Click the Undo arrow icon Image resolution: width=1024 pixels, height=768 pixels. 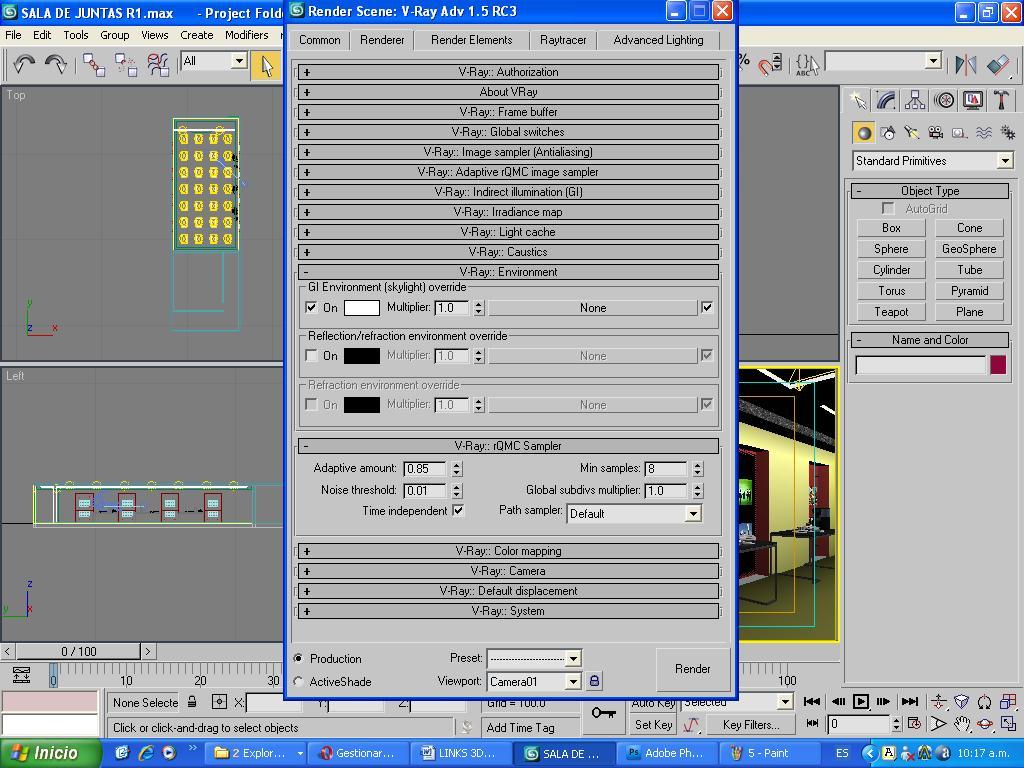[25, 64]
